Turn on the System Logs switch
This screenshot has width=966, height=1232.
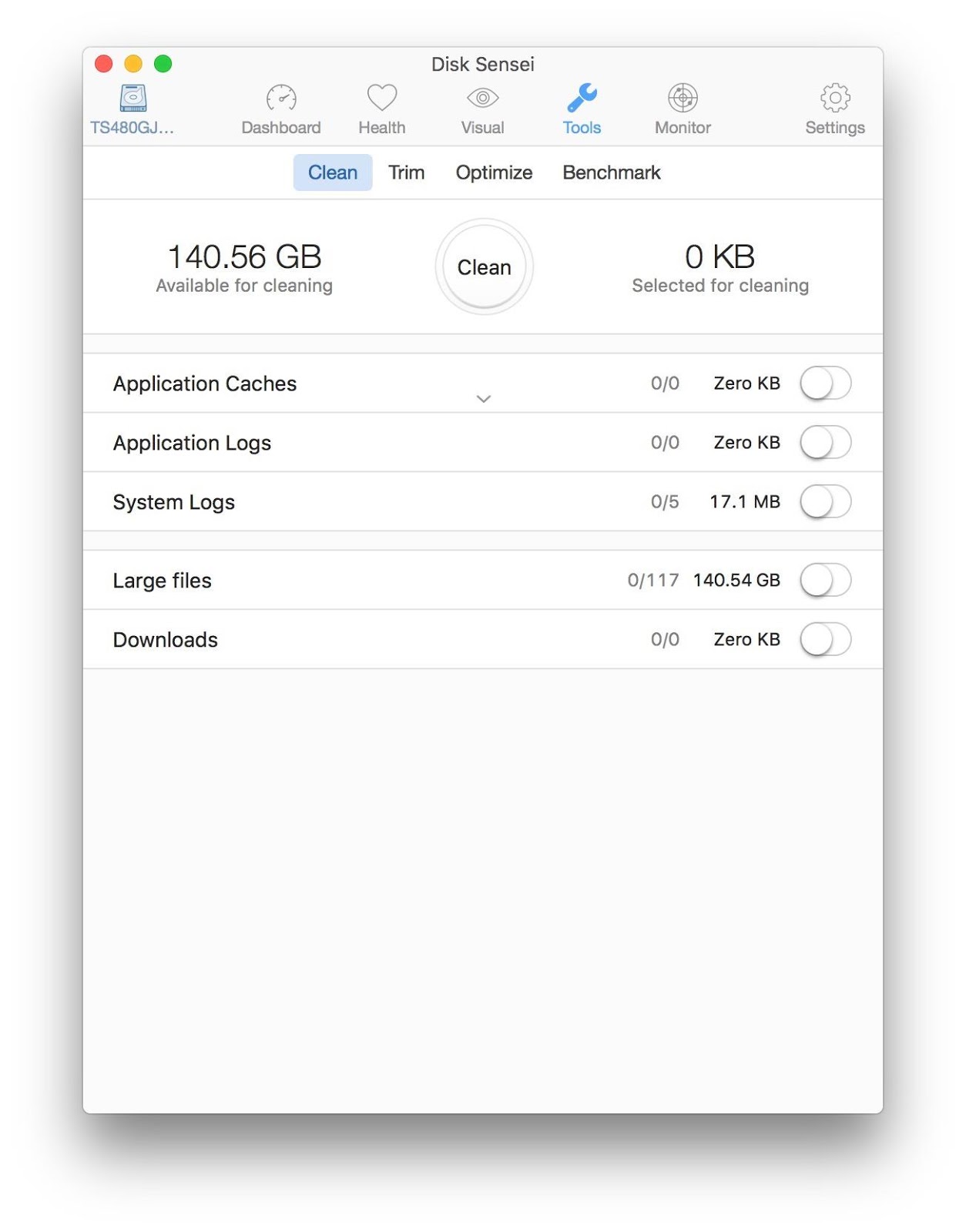[x=825, y=502]
